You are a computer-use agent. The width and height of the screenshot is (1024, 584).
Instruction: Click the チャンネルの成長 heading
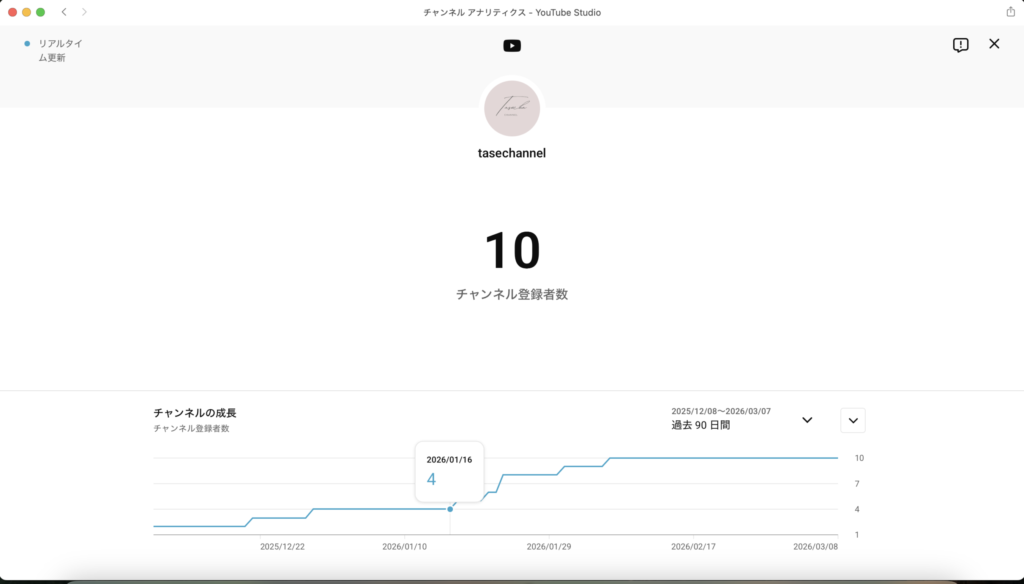195,413
